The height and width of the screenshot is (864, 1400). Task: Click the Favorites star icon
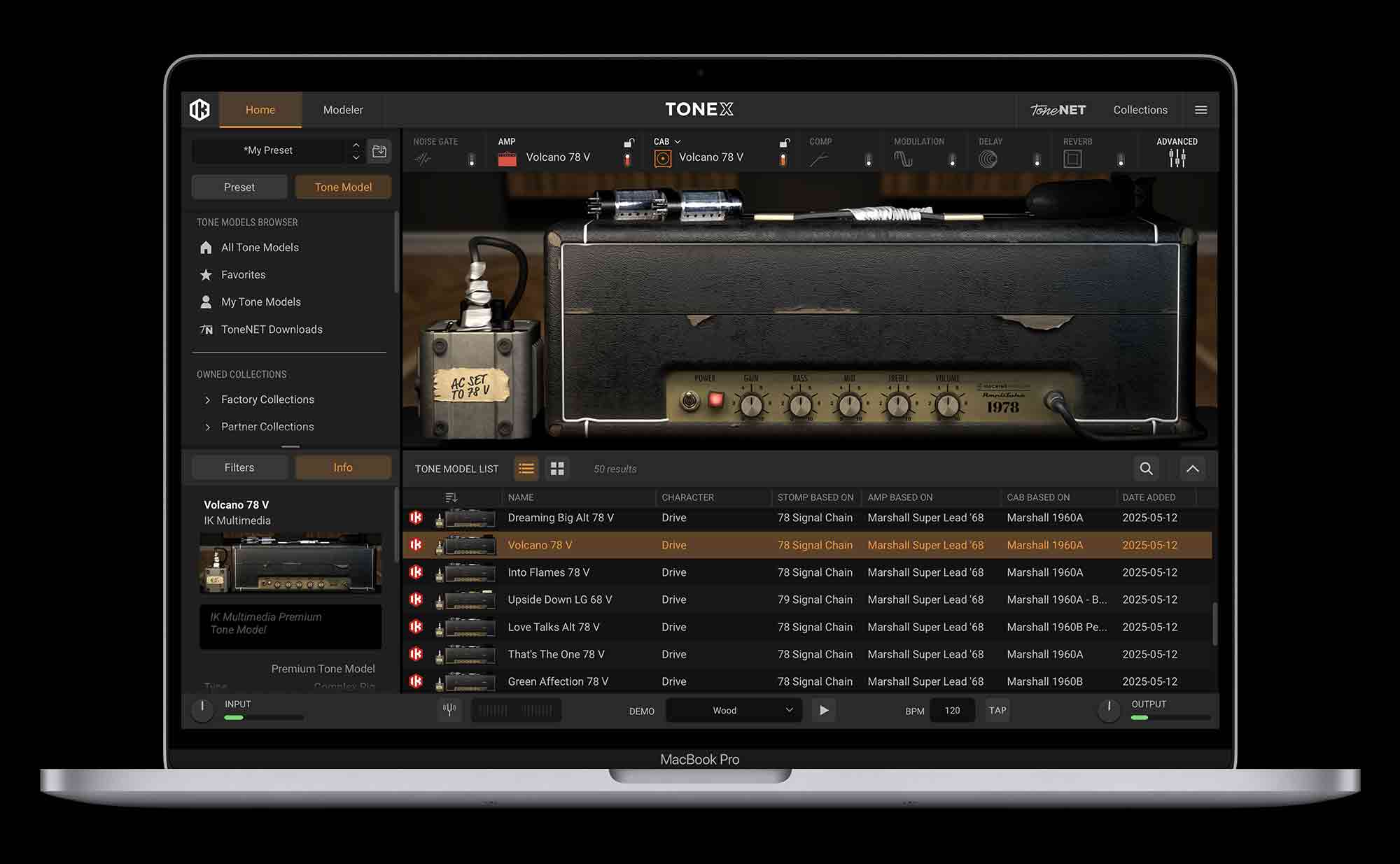pyautogui.click(x=206, y=275)
